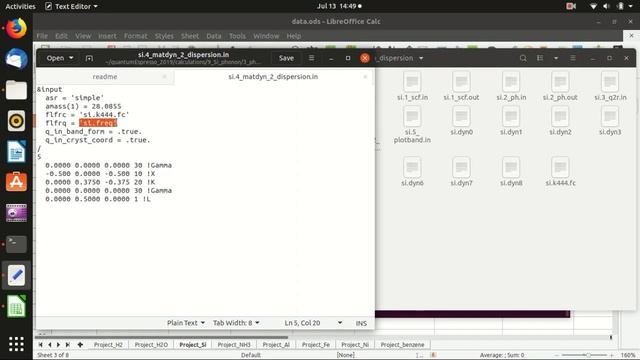
Task: Open the Plain Text language selector
Action: (185, 323)
